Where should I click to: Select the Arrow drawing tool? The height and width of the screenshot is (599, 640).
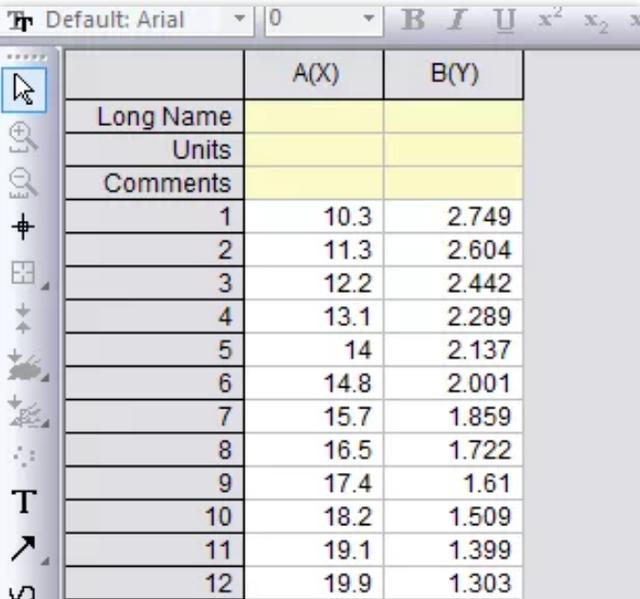23,548
